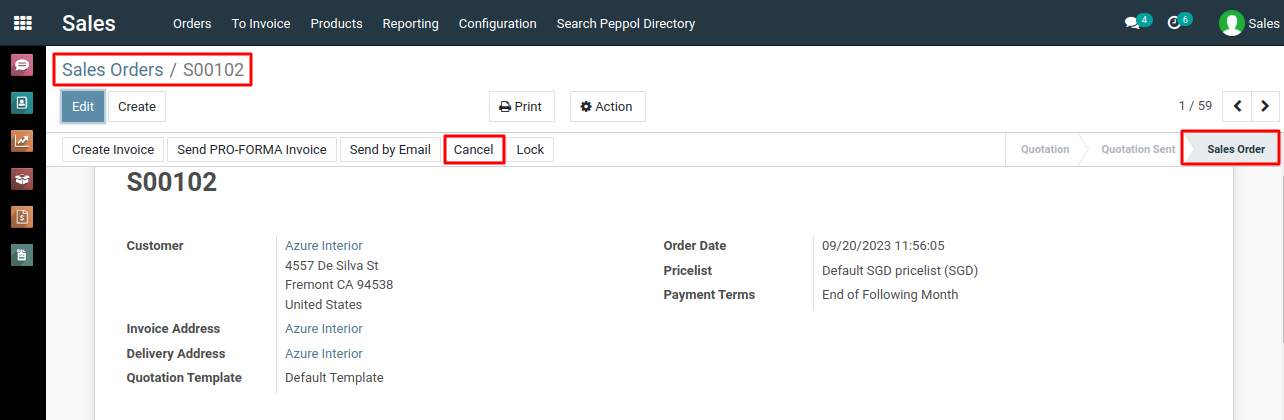The image size is (1284, 420).
Task: Return to Sales Orders breadcrumb
Action: [x=112, y=70]
